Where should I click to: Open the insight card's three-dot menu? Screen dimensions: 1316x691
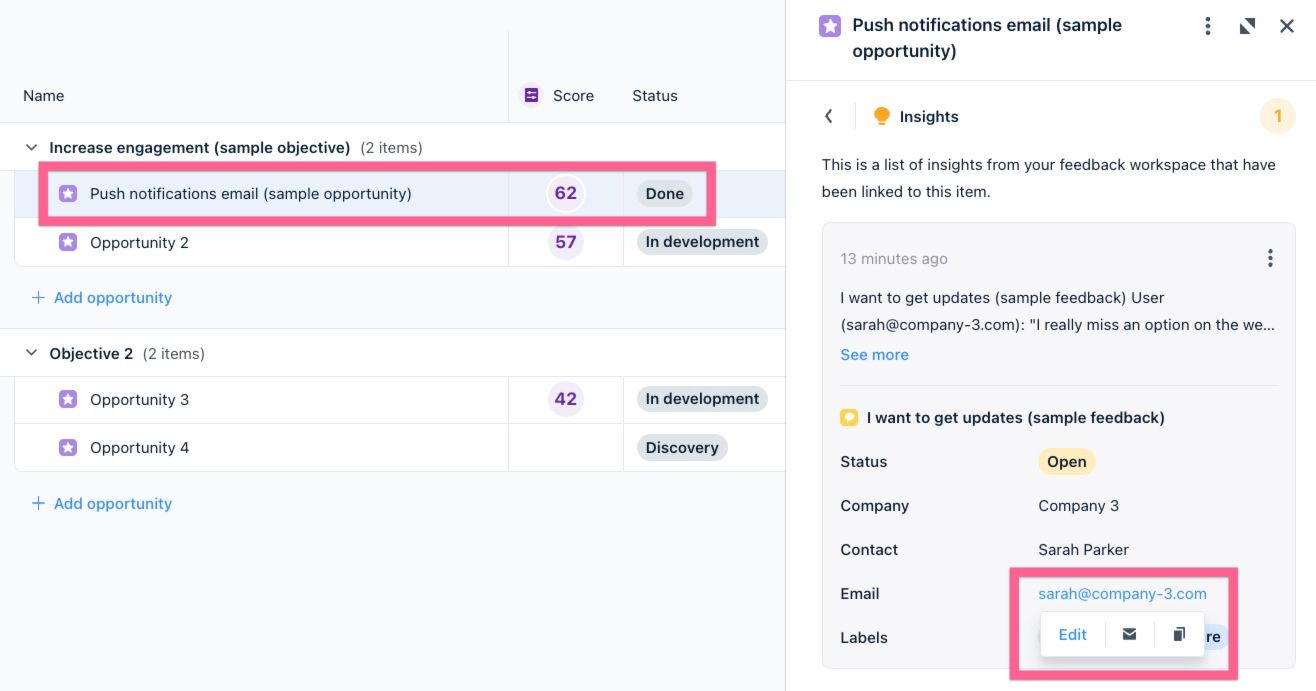pos(1270,259)
